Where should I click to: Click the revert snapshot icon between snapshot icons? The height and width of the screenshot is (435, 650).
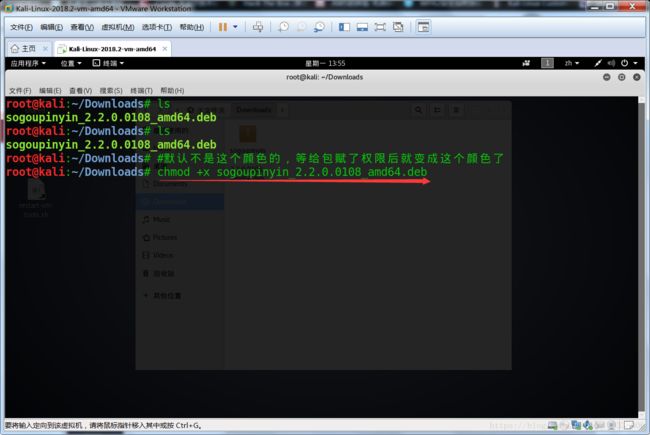coord(301,27)
